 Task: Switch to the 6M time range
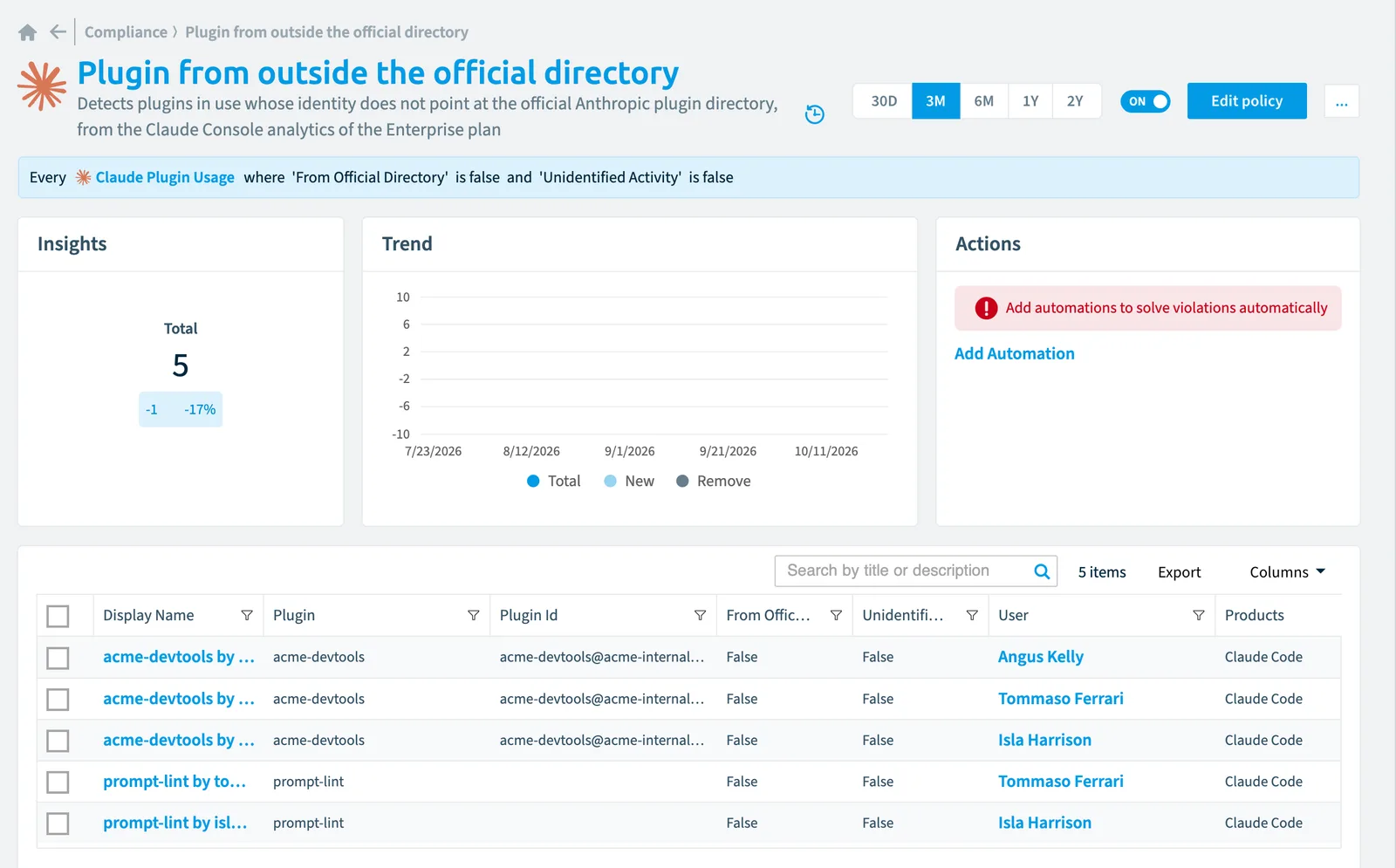pyautogui.click(x=984, y=101)
